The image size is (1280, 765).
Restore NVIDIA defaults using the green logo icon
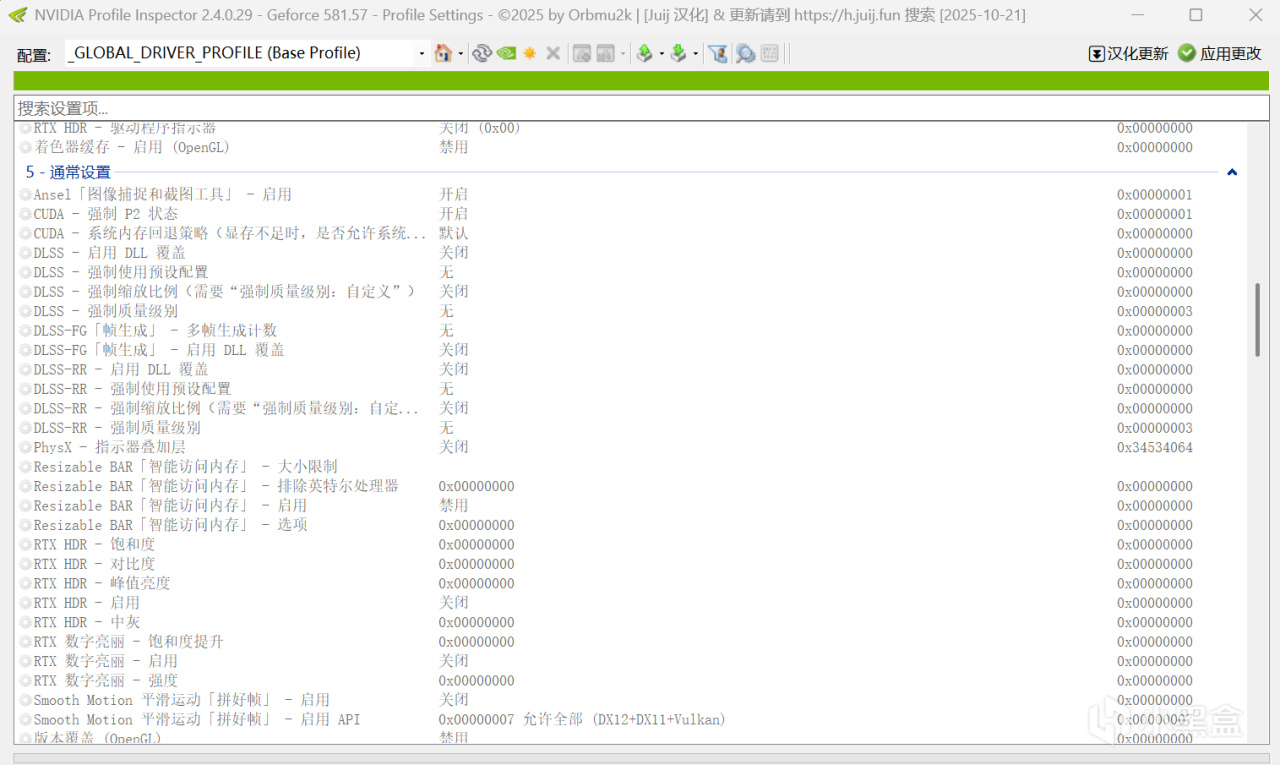[x=506, y=53]
